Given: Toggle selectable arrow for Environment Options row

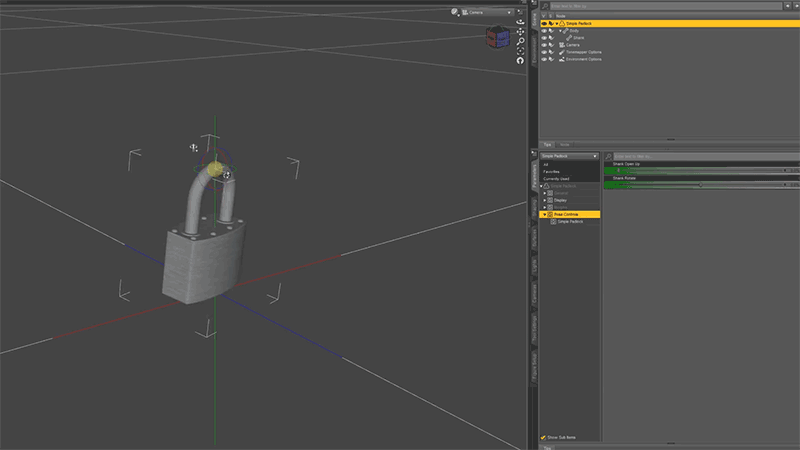Looking at the screenshot, I should (551, 59).
